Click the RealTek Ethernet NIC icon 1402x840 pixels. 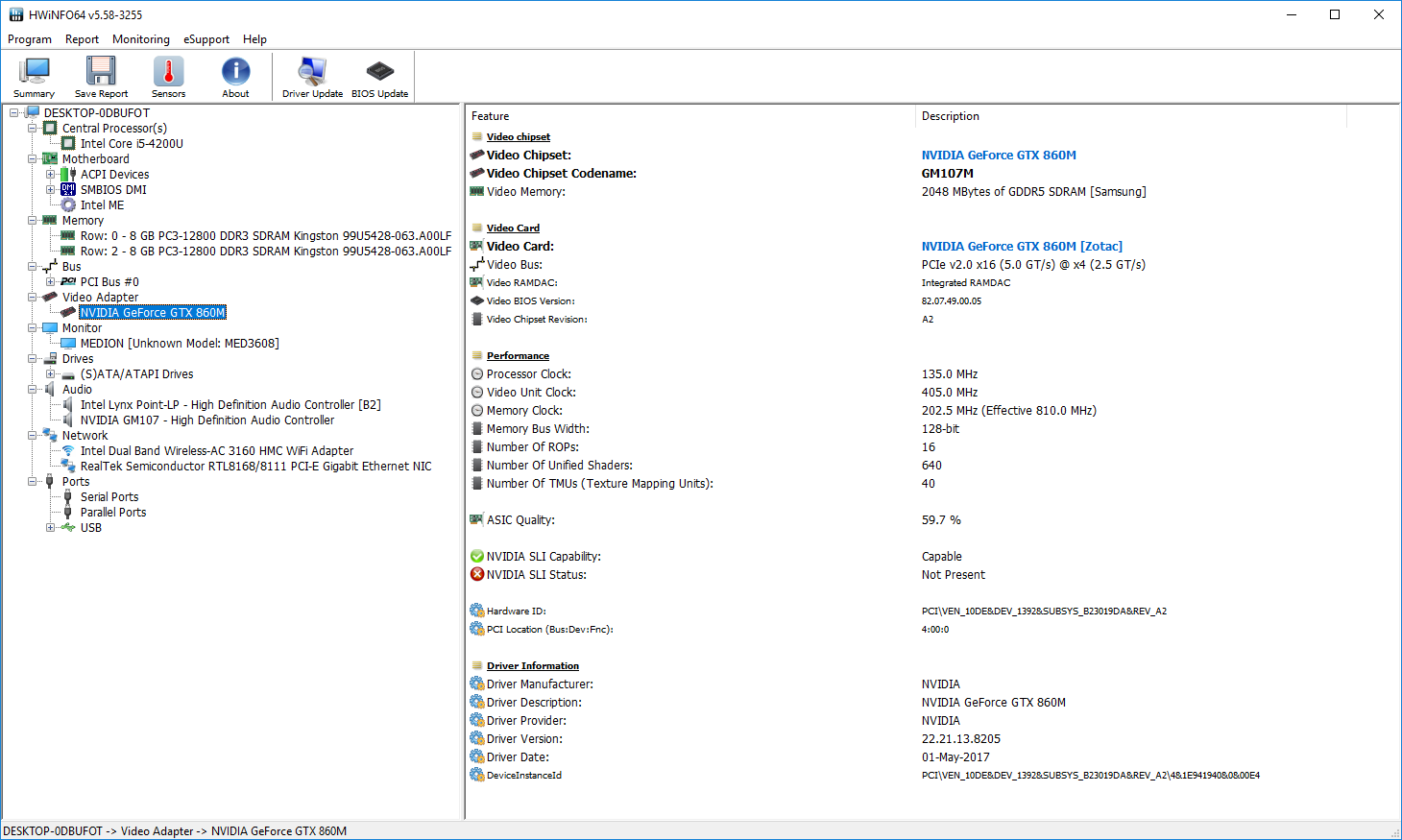pos(68,466)
